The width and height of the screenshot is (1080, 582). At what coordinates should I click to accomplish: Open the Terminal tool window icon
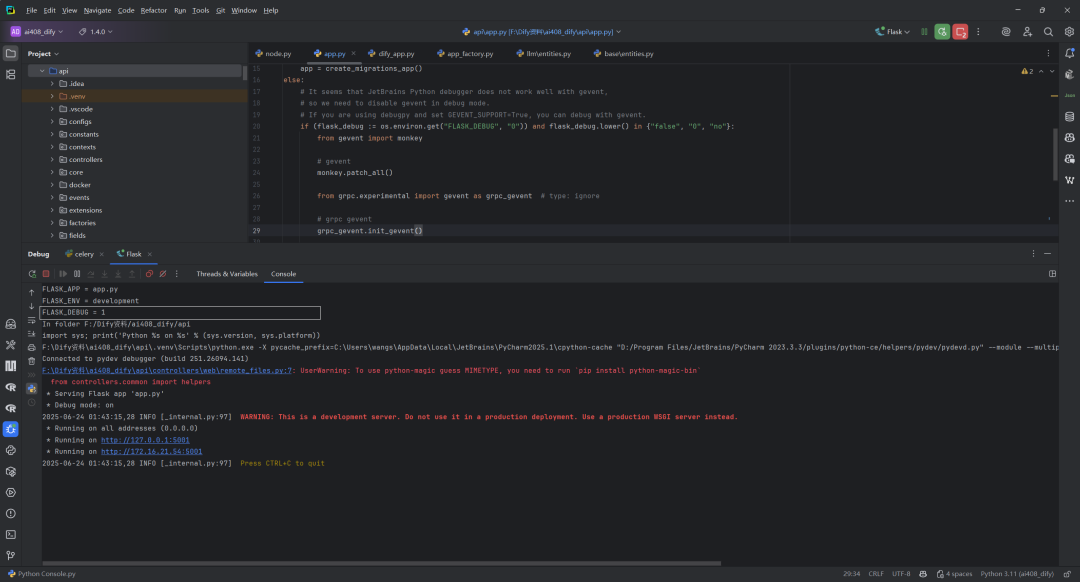click(10, 534)
